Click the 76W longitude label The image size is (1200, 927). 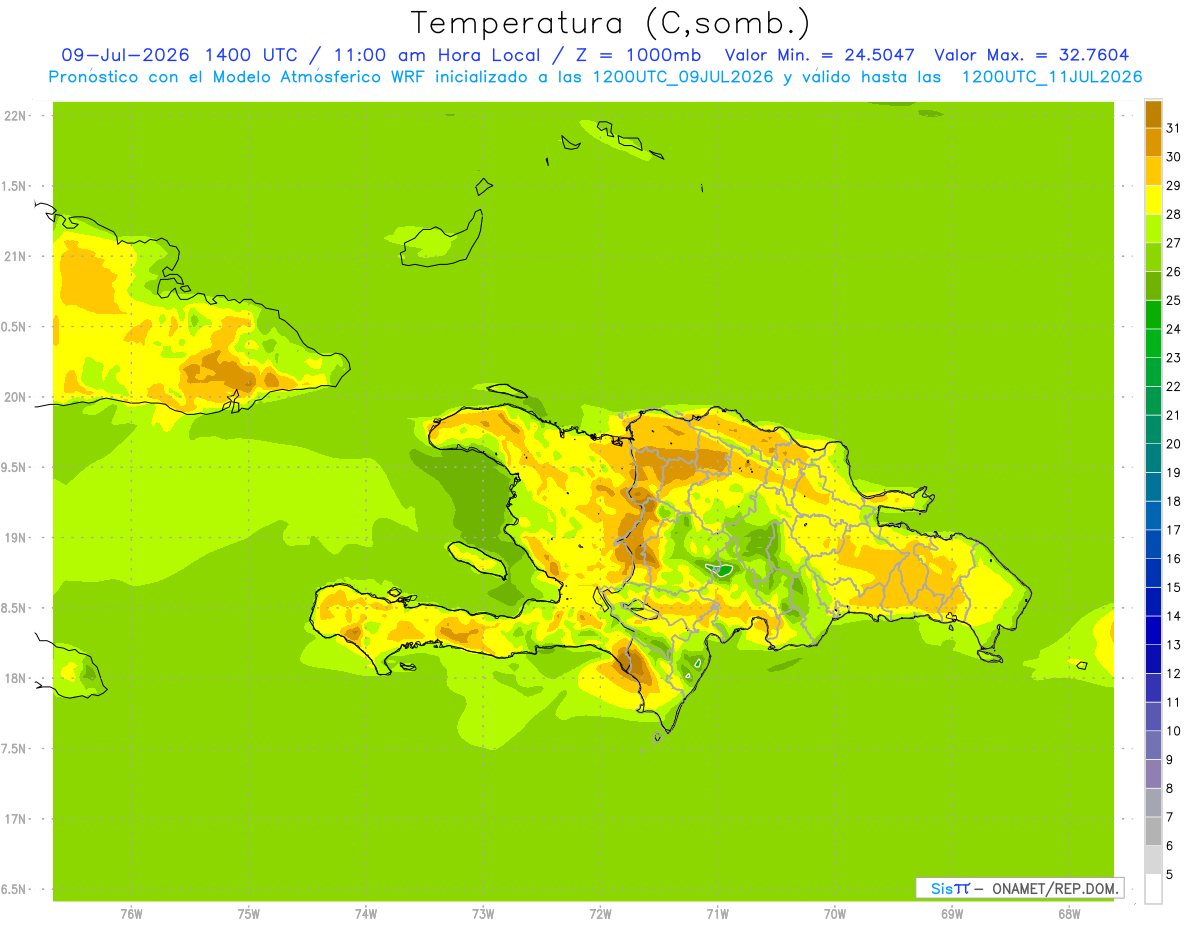(131, 913)
